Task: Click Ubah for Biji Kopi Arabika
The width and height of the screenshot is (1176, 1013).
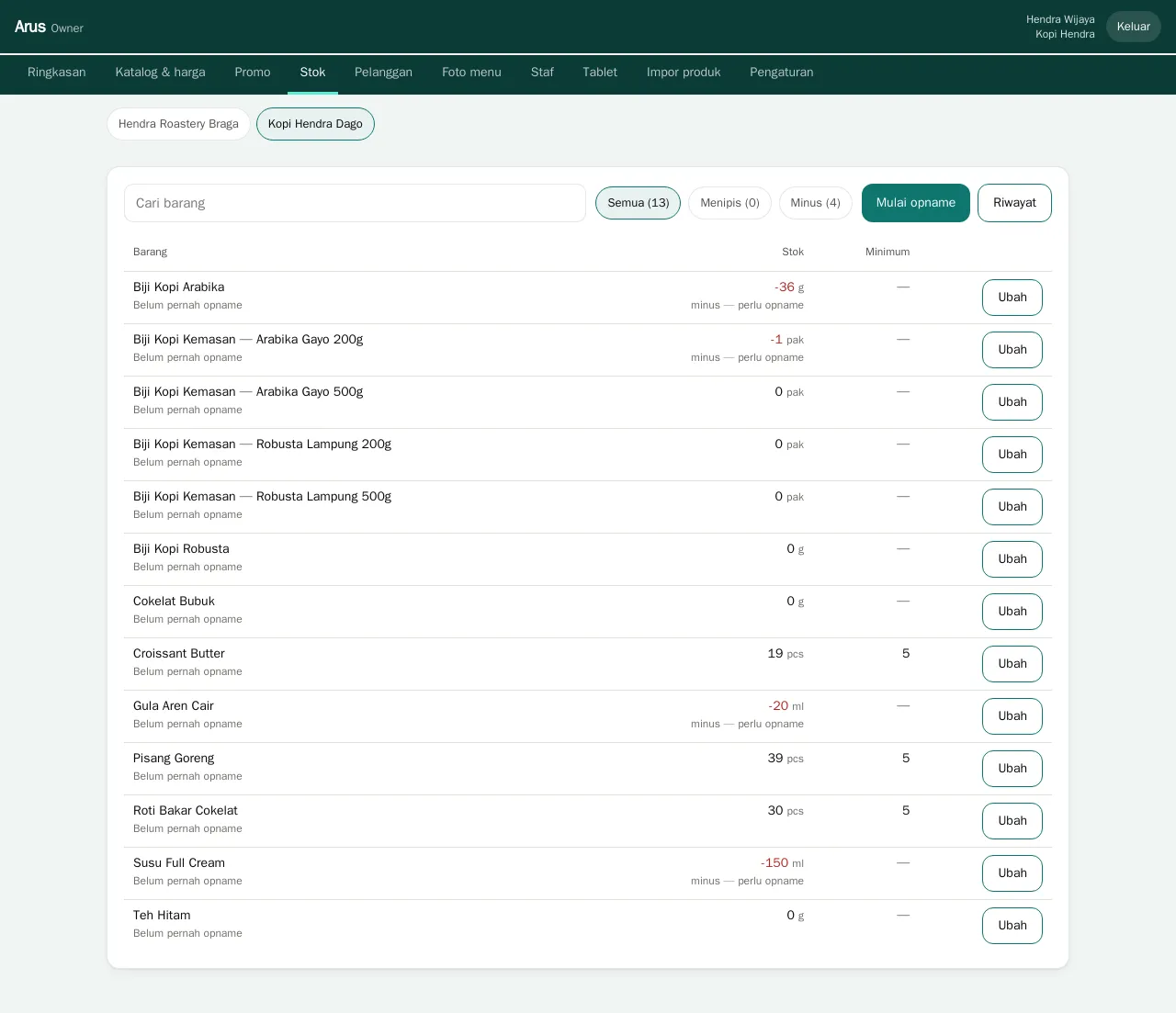Action: 1012,298
